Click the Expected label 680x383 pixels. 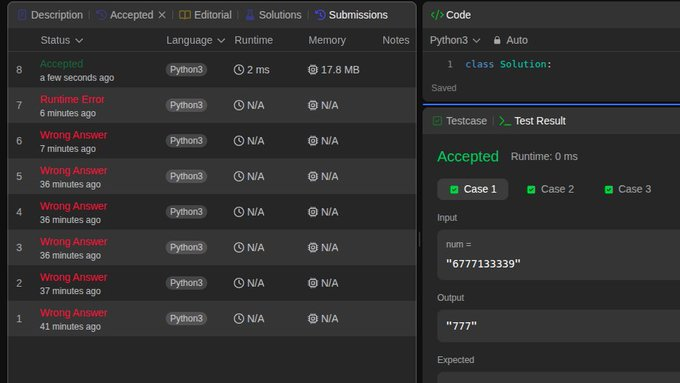(x=455, y=360)
